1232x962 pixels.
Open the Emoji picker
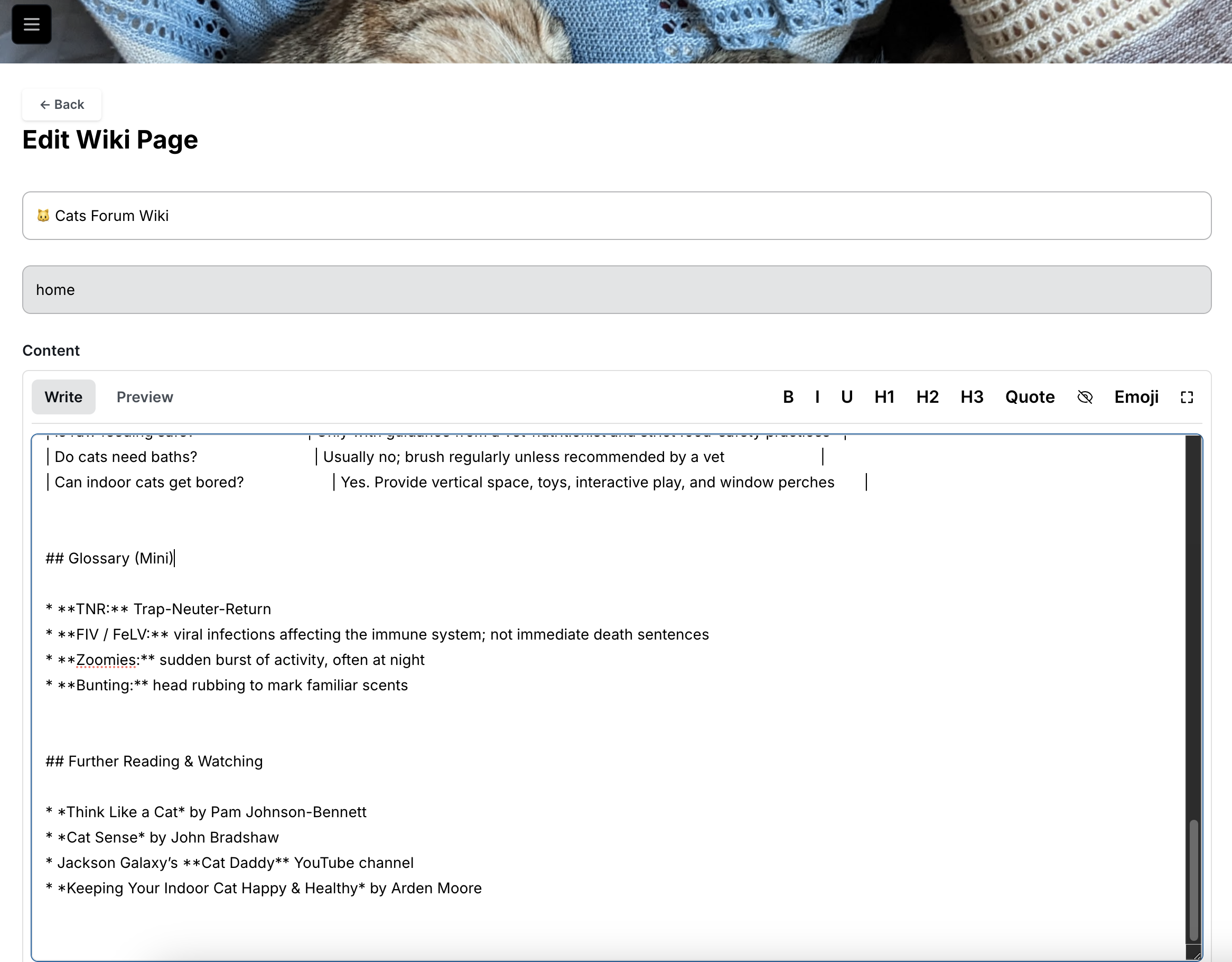coord(1136,397)
